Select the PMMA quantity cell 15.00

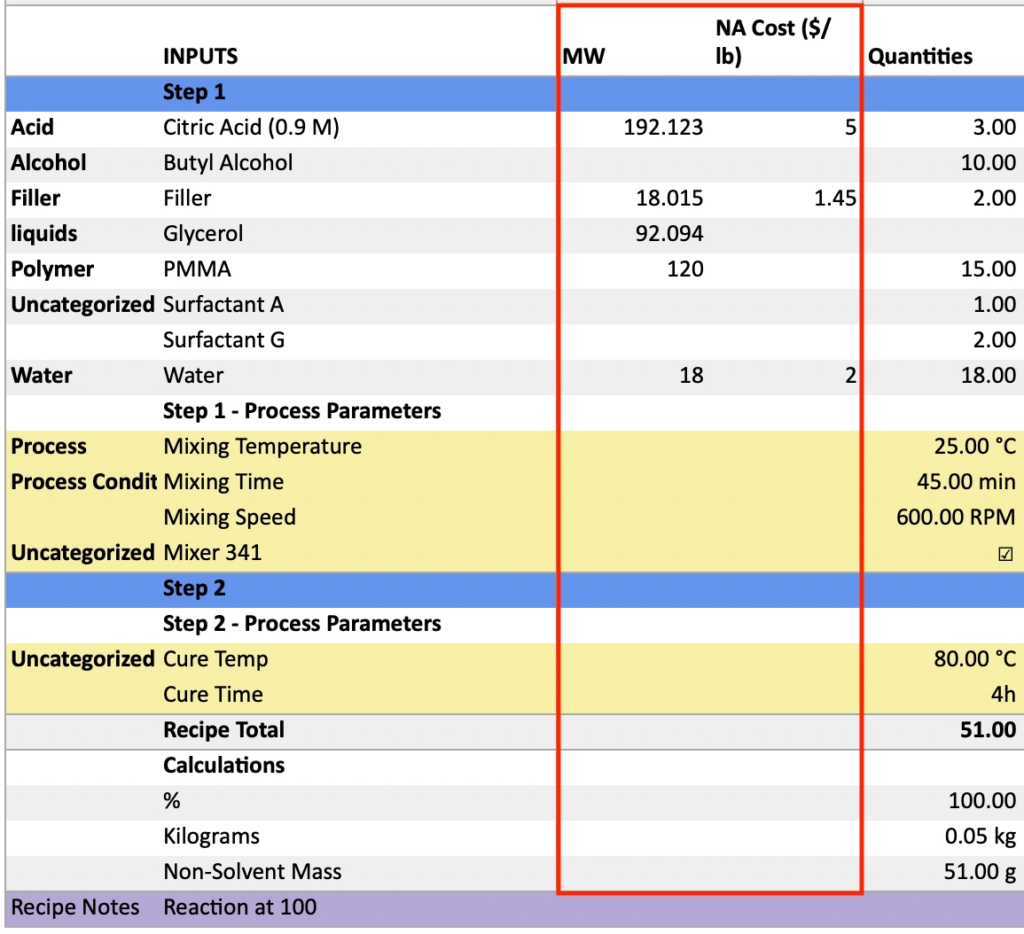tap(988, 270)
